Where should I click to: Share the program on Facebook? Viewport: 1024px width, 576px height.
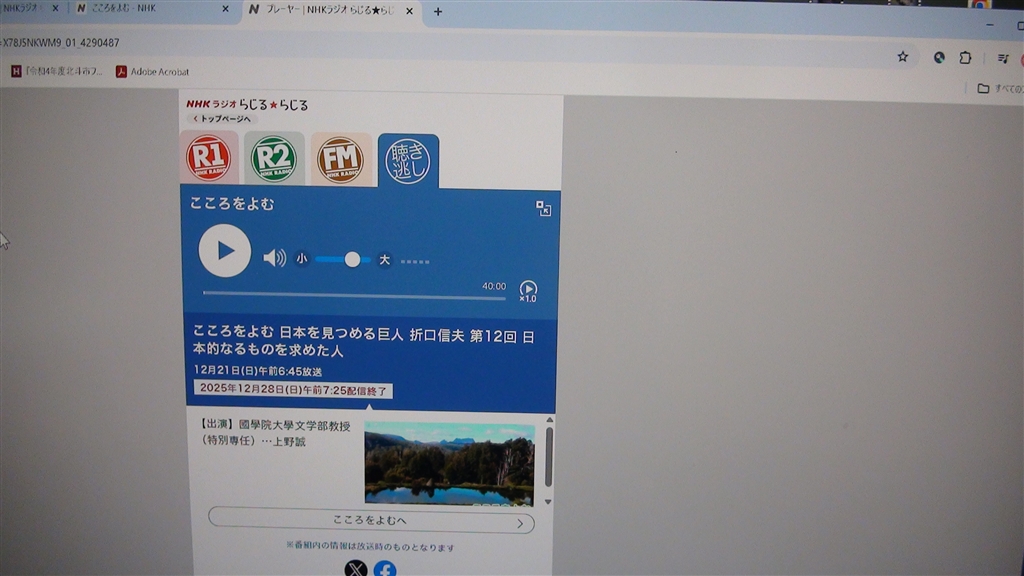click(385, 569)
